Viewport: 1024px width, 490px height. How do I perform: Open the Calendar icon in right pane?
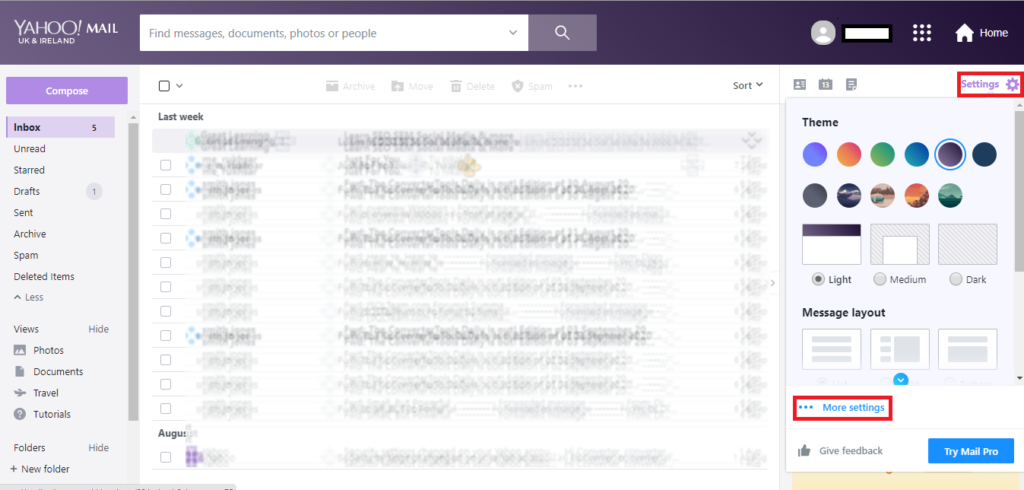click(825, 85)
